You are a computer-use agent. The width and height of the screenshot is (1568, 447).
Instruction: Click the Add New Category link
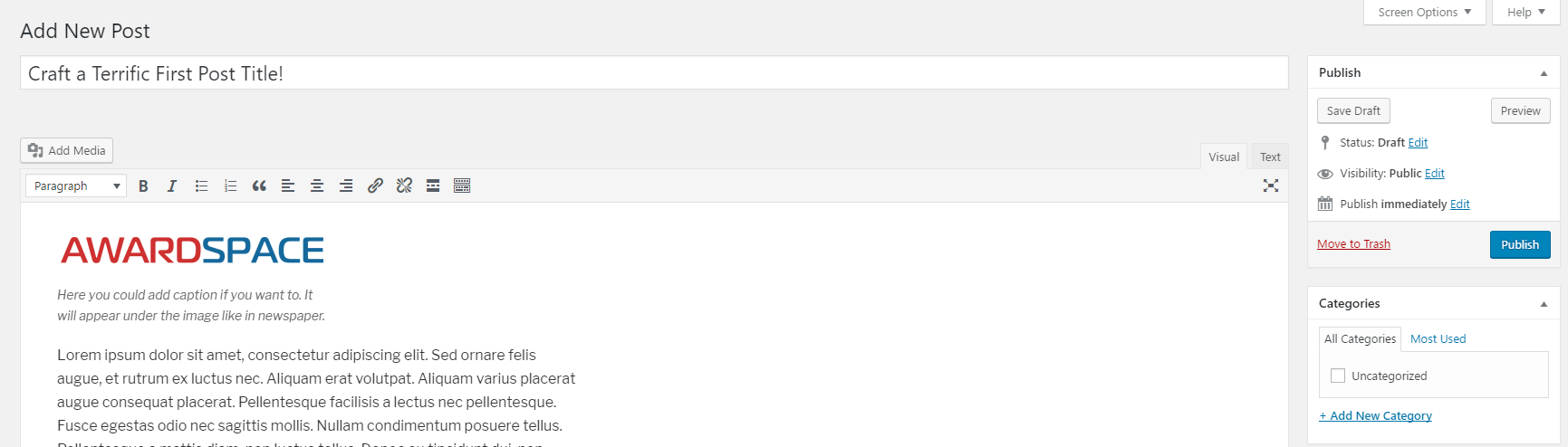(x=1375, y=415)
